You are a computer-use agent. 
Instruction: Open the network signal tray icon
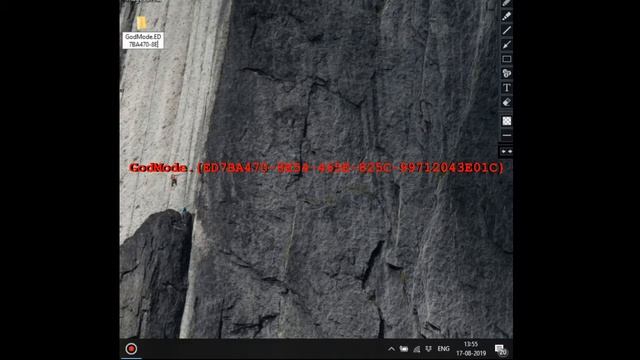coord(416,349)
